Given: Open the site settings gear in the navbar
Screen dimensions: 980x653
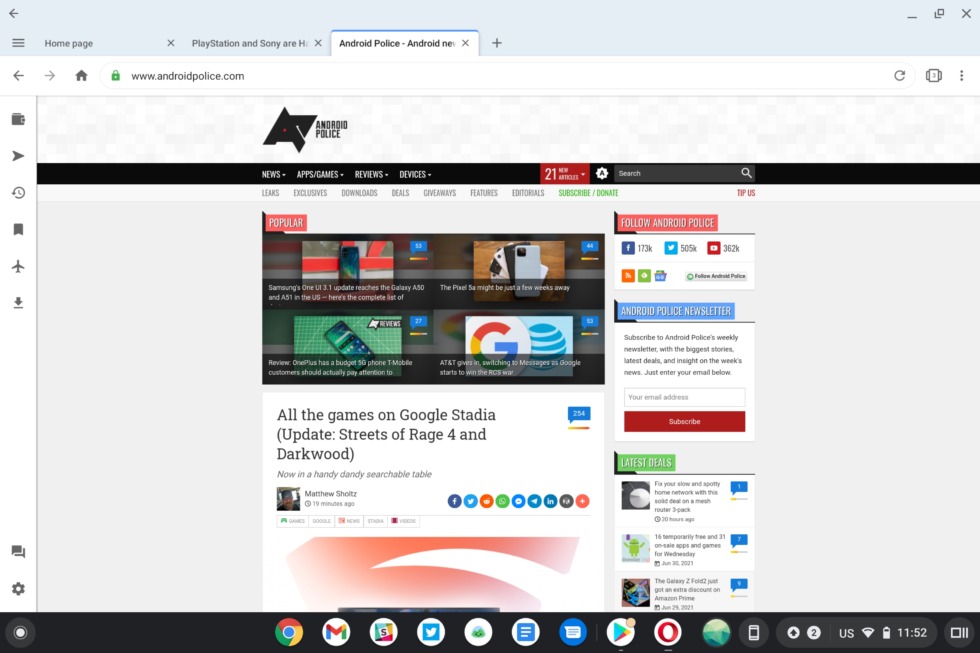Looking at the screenshot, I should click(602, 173).
